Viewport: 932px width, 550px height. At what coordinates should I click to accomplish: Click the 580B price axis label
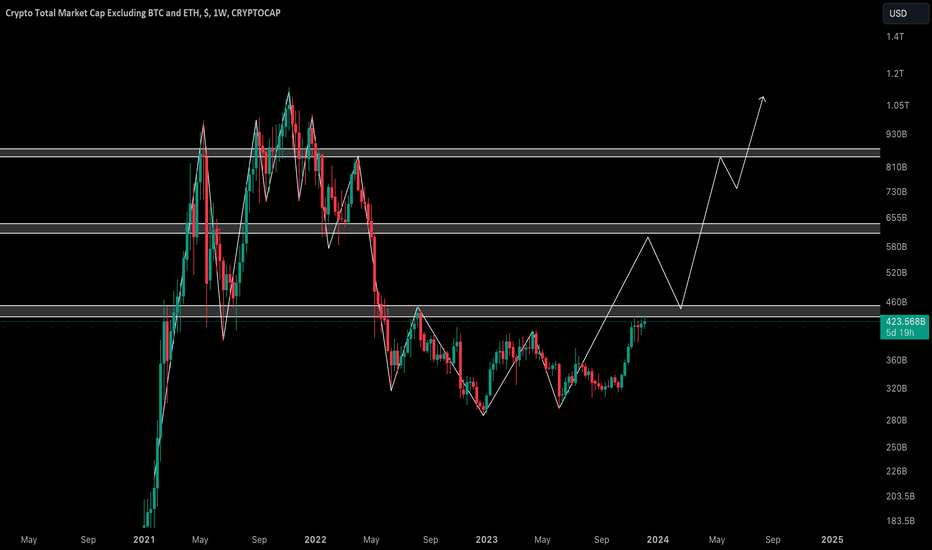(896, 247)
